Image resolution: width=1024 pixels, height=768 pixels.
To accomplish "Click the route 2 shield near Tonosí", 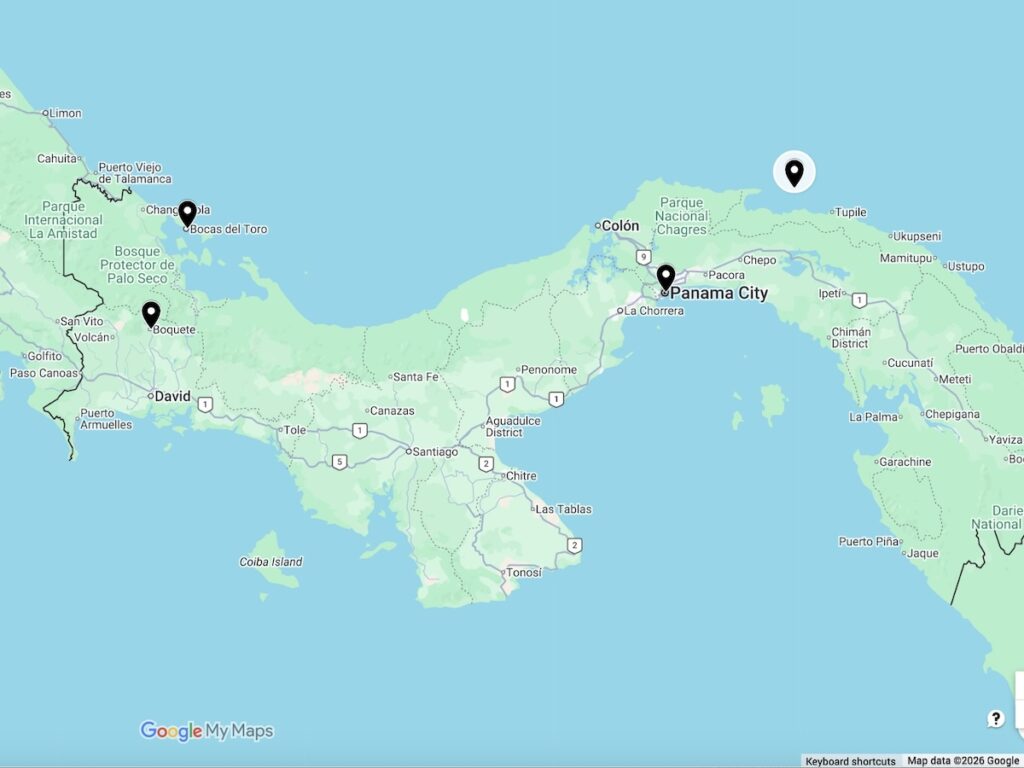I will [574, 545].
